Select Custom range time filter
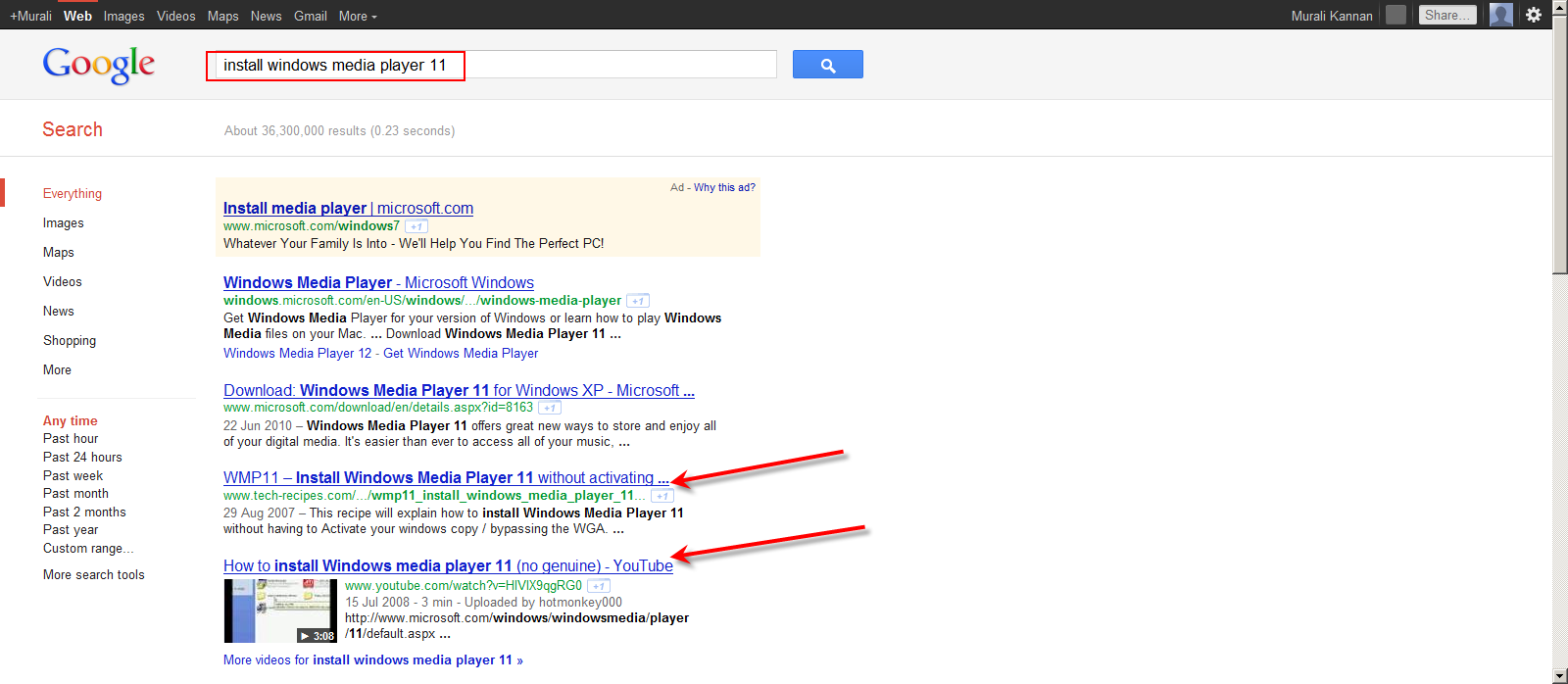1568x684 pixels. click(87, 549)
